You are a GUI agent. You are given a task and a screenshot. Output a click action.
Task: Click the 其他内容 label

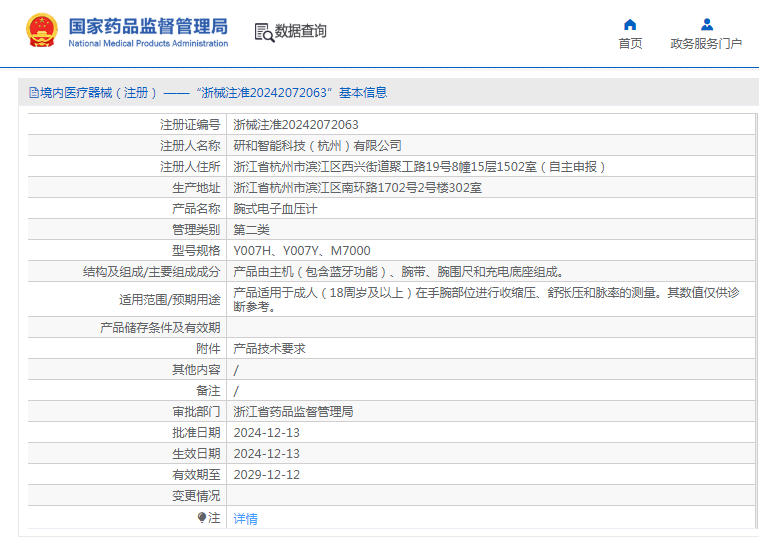[196, 370]
